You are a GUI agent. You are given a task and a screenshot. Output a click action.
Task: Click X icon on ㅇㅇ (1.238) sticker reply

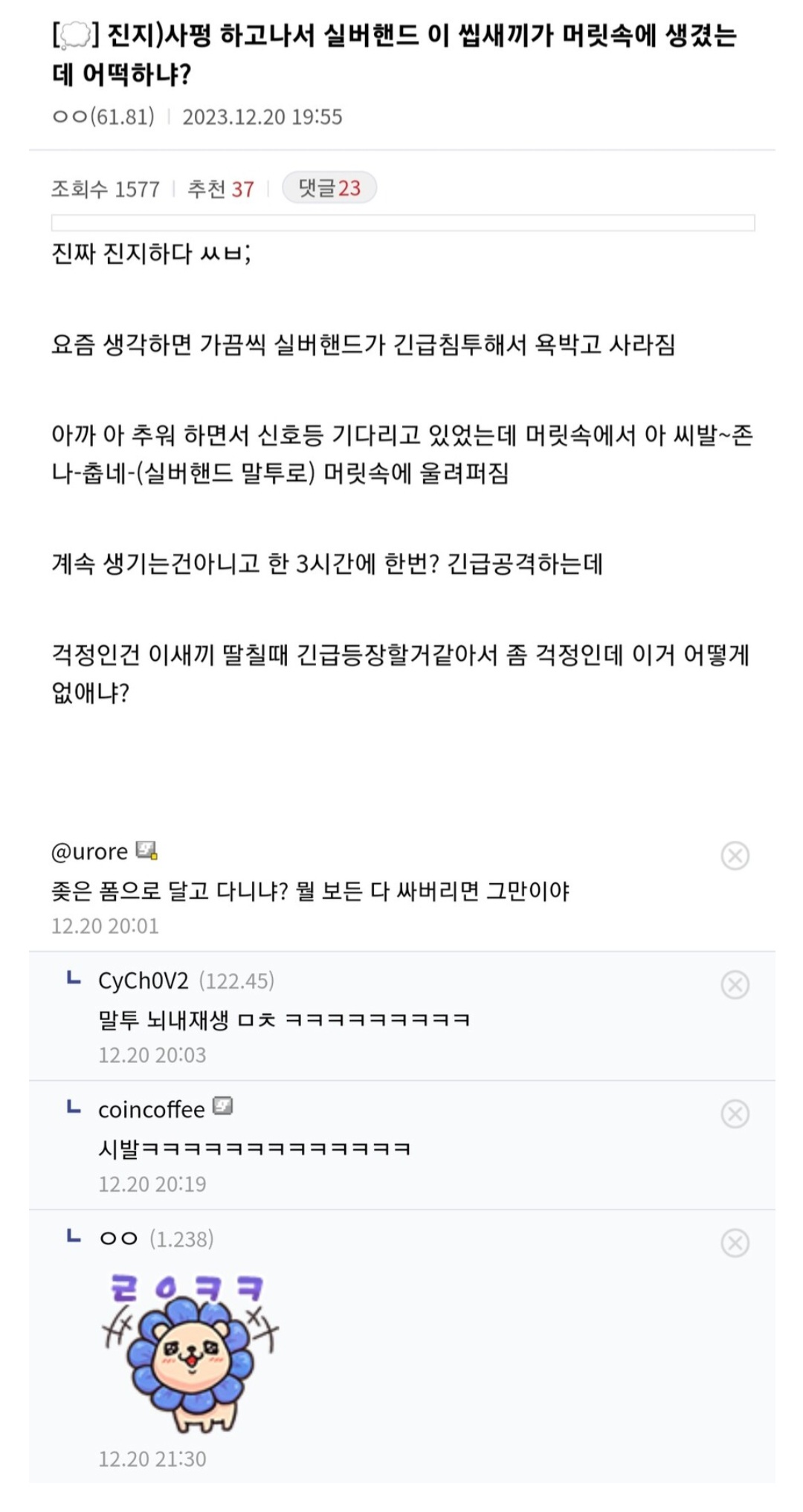[x=735, y=1243]
